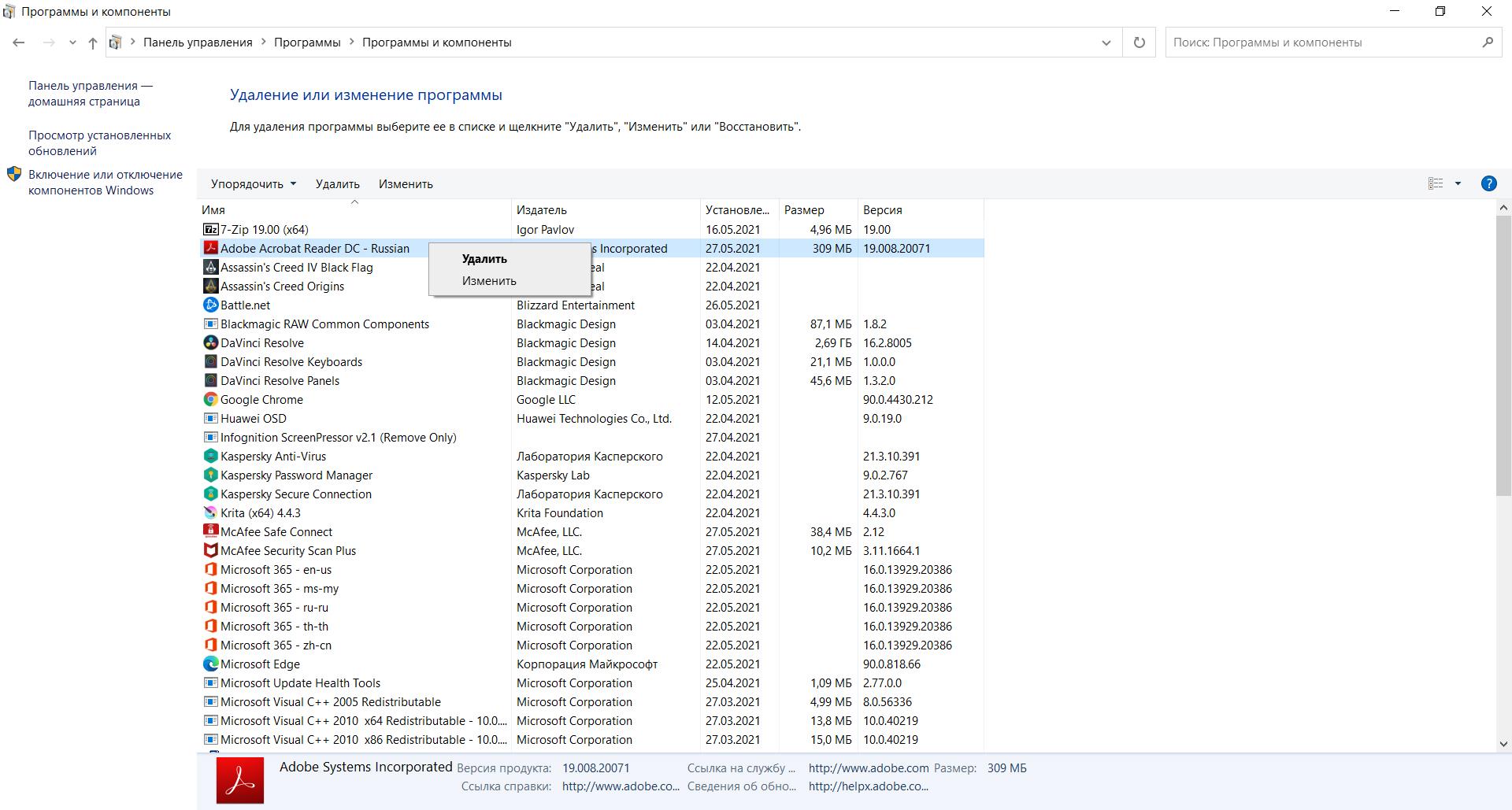Sort by the Имя column header
The height and width of the screenshot is (810, 1512).
coord(354,210)
